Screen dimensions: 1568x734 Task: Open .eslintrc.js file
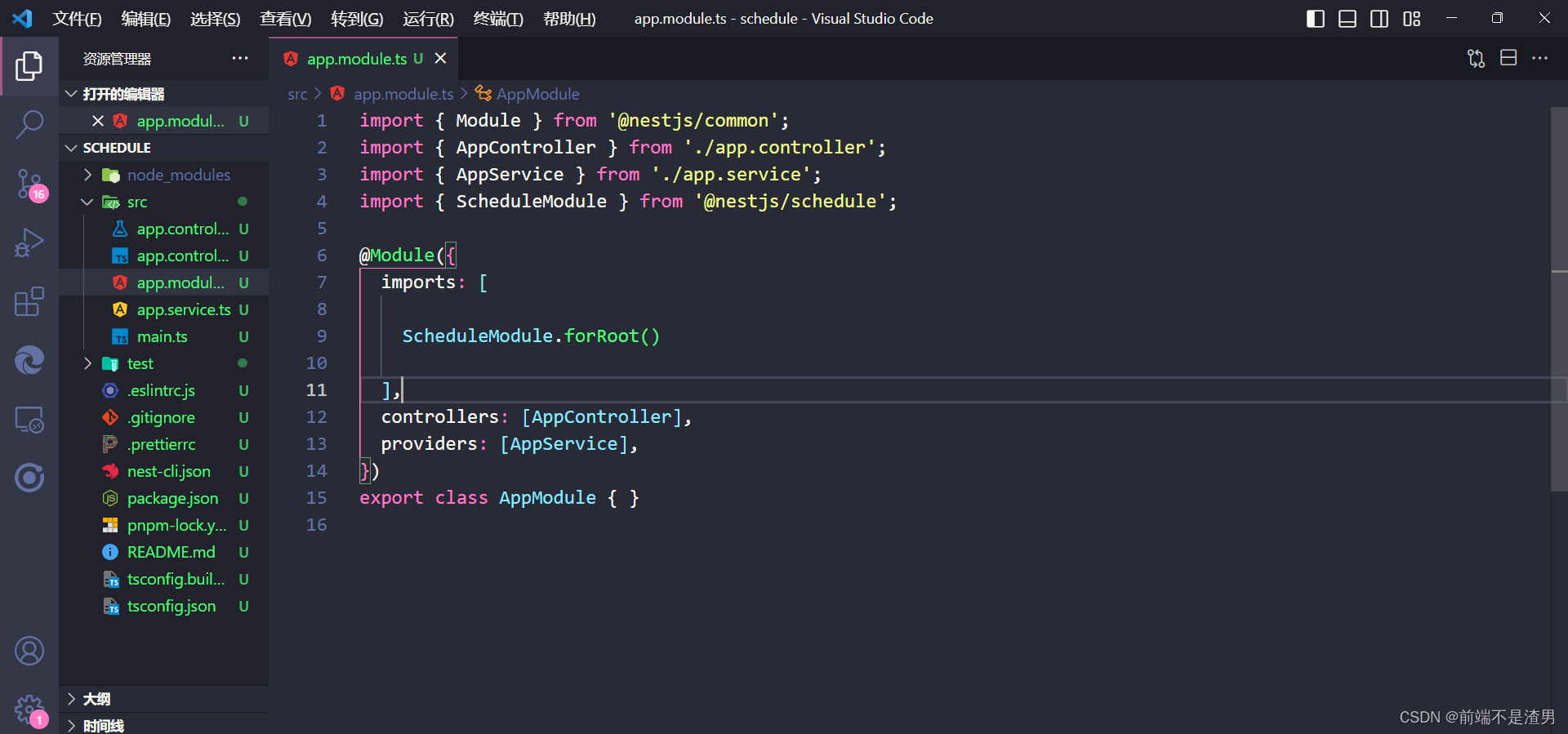[163, 390]
